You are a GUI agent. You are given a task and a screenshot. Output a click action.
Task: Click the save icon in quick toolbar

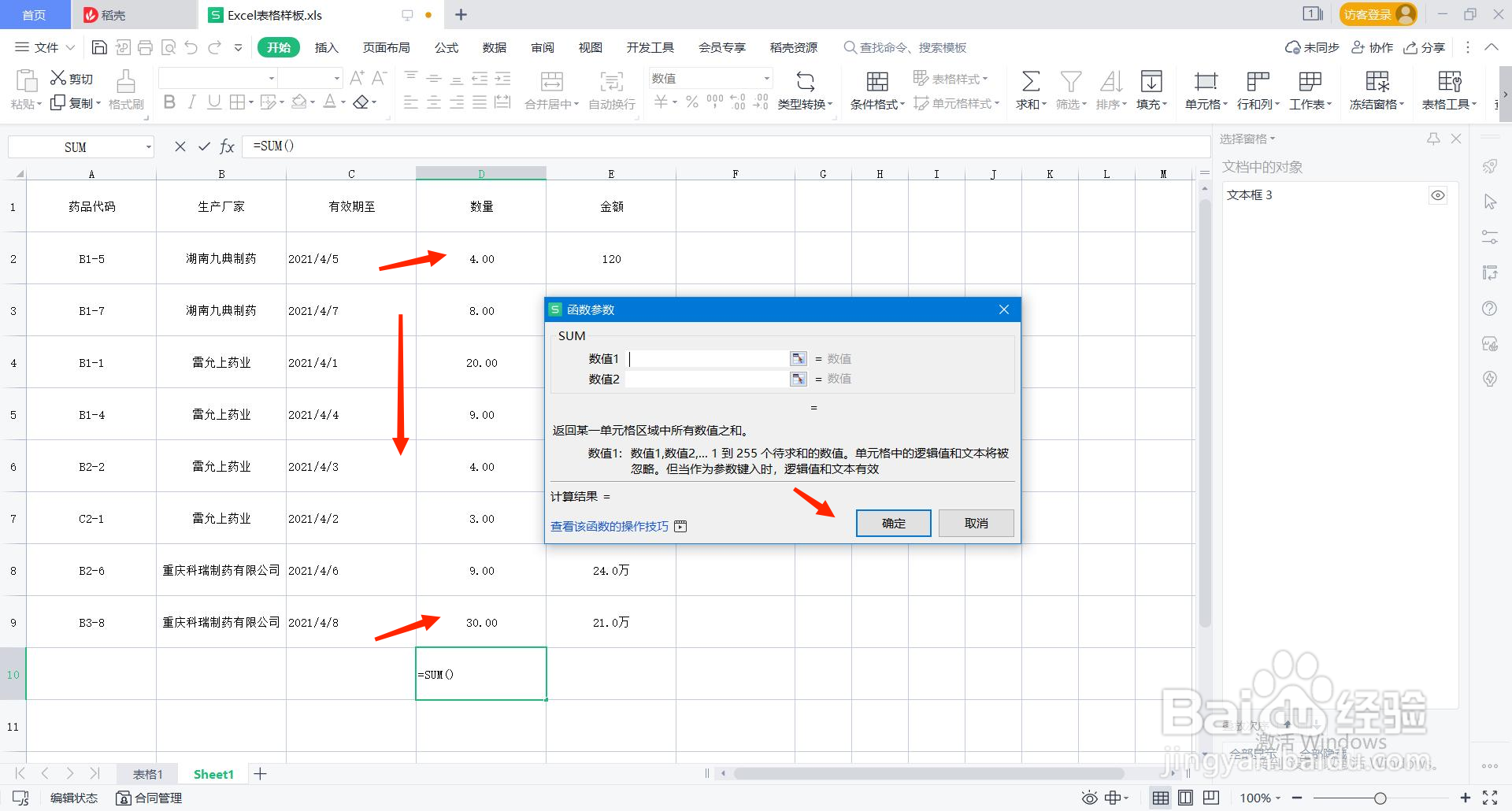tap(99, 47)
